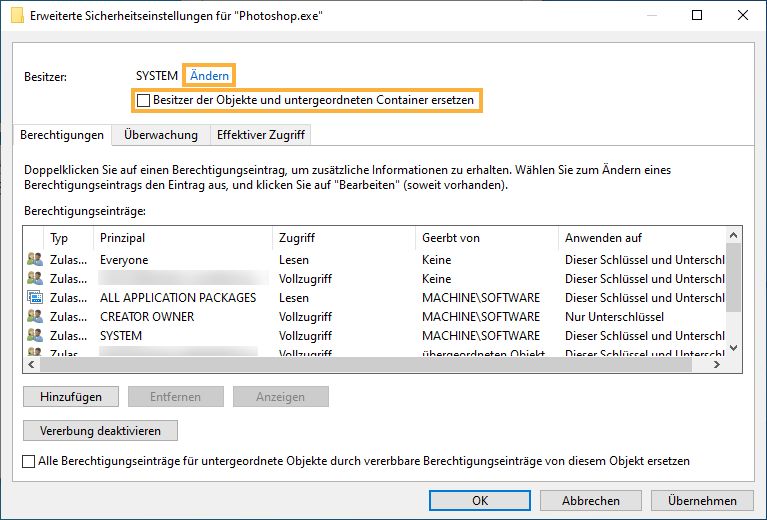The width and height of the screenshot is (767, 520).
Task: Tick 'Besitzer der Objekte und untergeordneten Container ersetzen'
Action: point(143,100)
